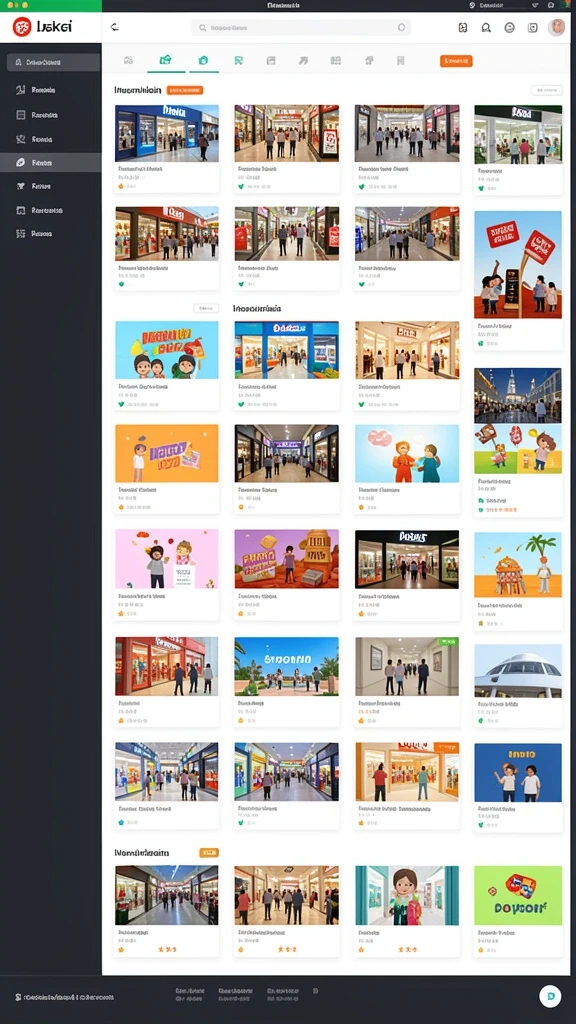Click the round chat bubble in the footer corner
Screen dimensions: 576x1024
(x=550, y=996)
